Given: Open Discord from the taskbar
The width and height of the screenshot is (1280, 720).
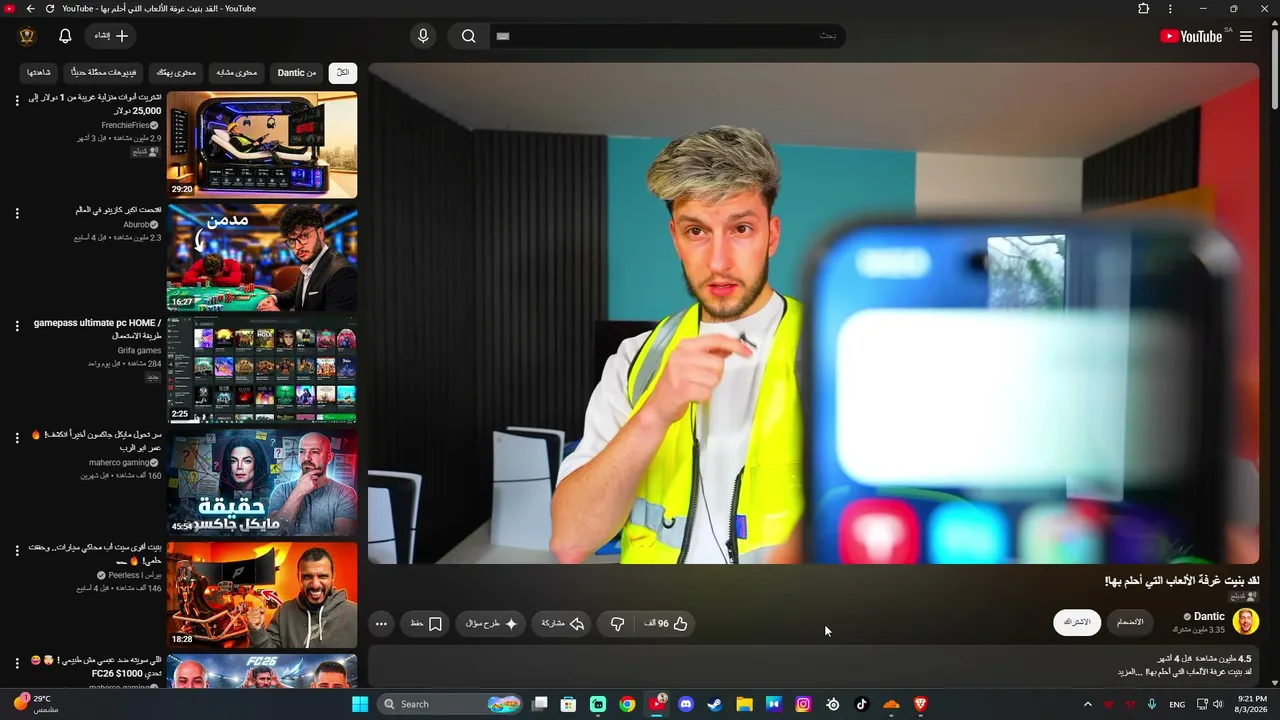Looking at the screenshot, I should (685, 704).
